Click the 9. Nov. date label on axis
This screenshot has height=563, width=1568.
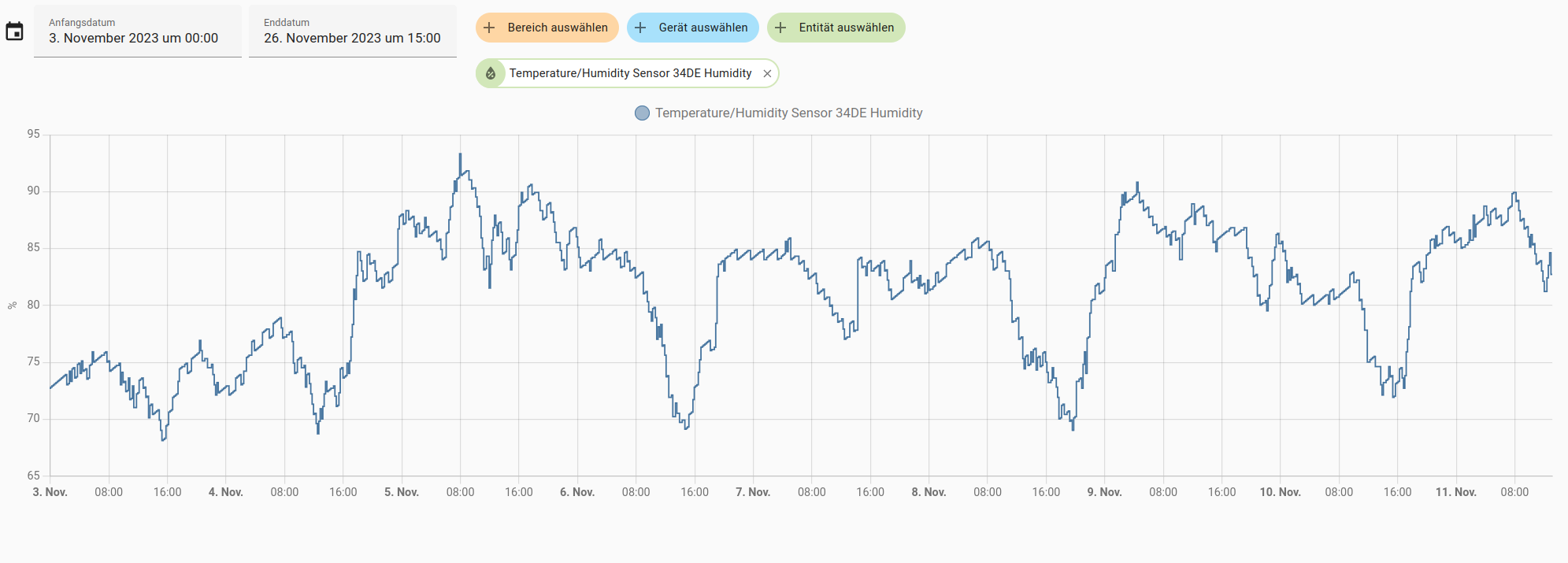pos(1104,492)
